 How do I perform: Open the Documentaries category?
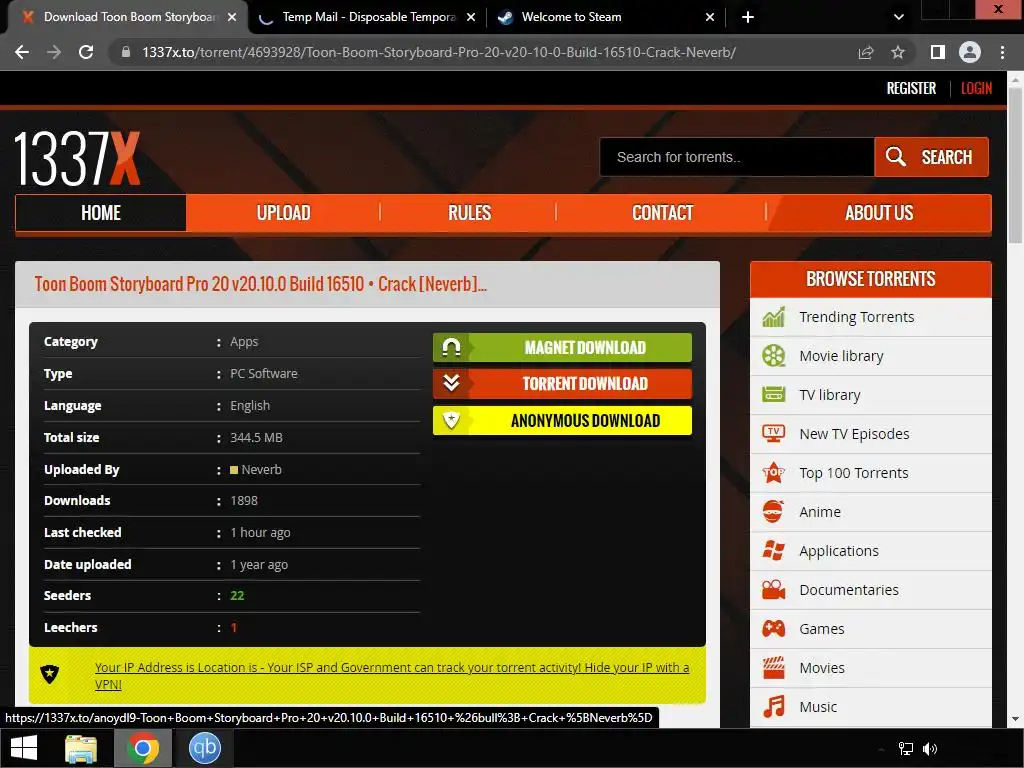click(x=871, y=590)
